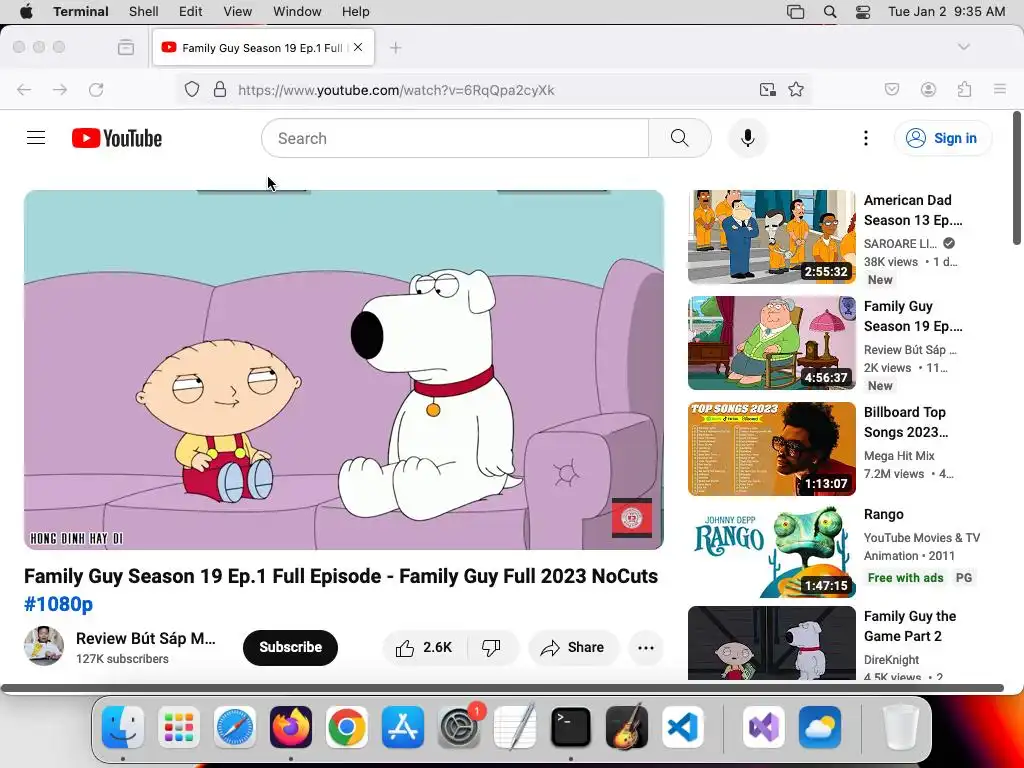Click the Family Guy video player
This screenshot has height=768, width=1024.
point(344,370)
